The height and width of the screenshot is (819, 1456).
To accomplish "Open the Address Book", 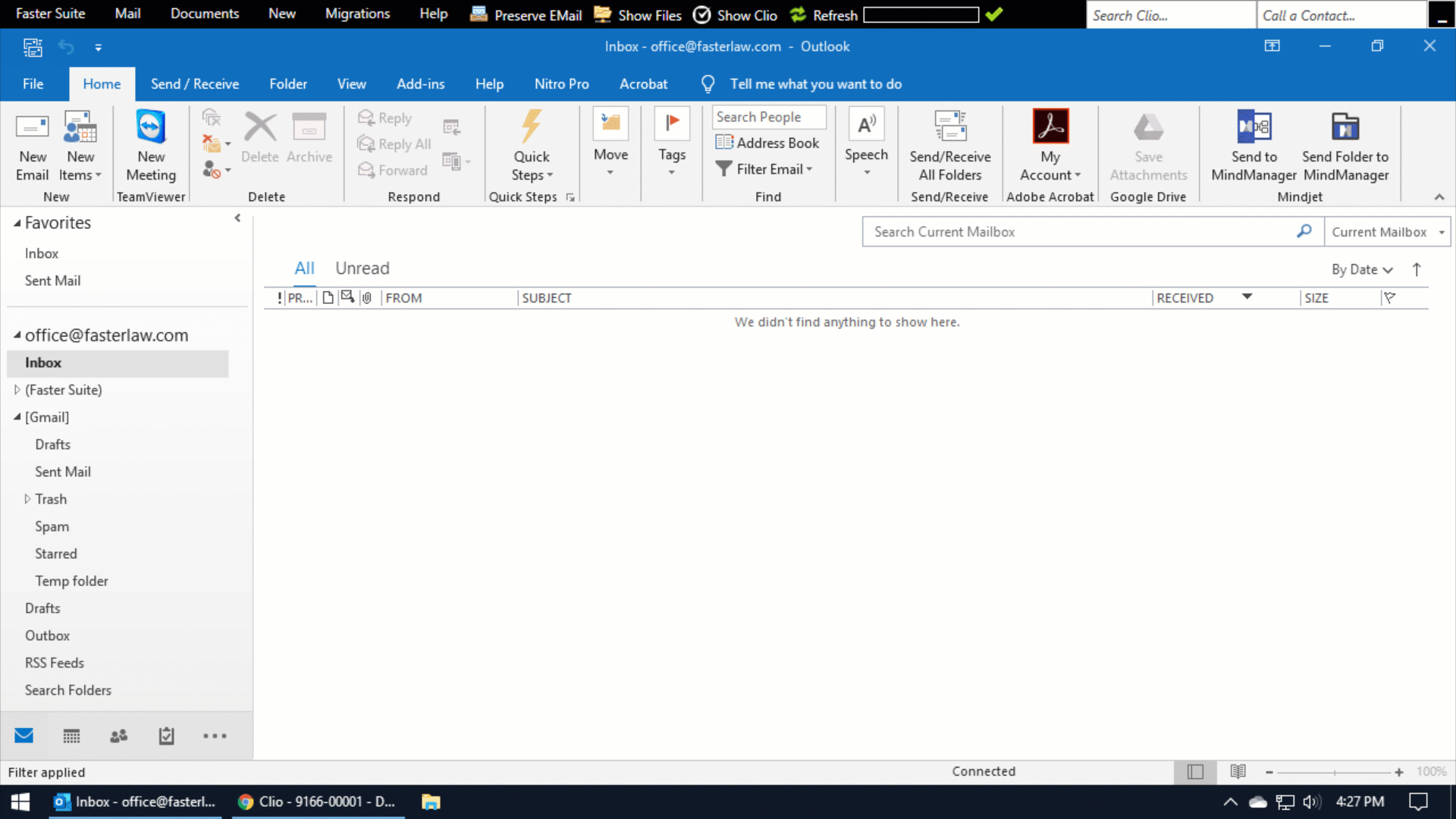I will coord(767,143).
